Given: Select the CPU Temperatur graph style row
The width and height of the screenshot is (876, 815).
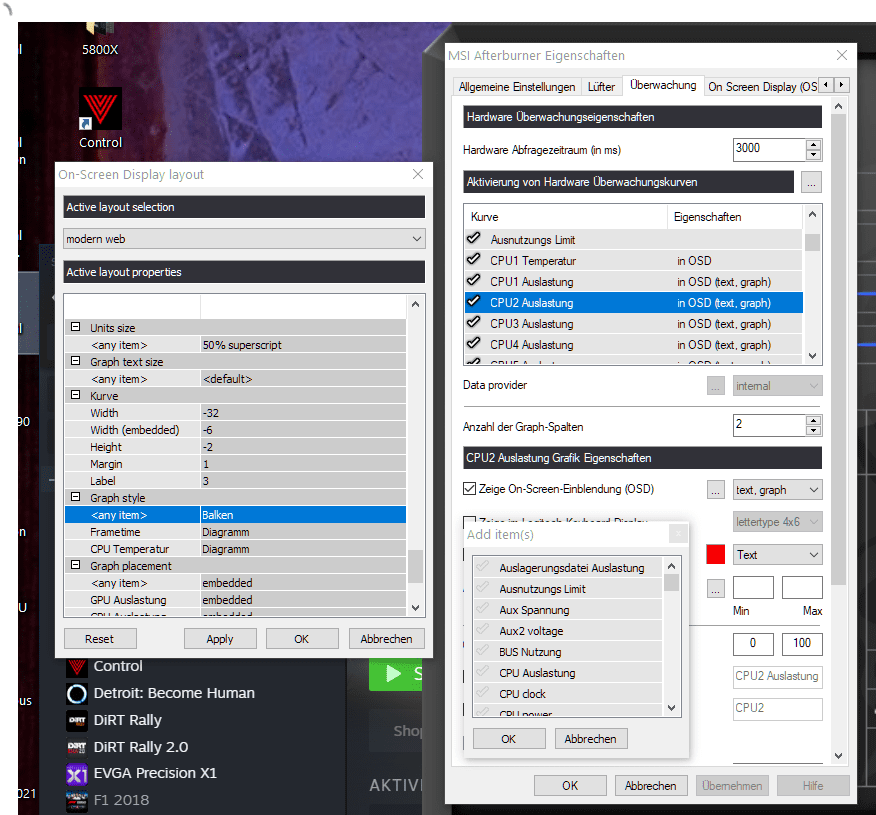Looking at the screenshot, I should 235,549.
